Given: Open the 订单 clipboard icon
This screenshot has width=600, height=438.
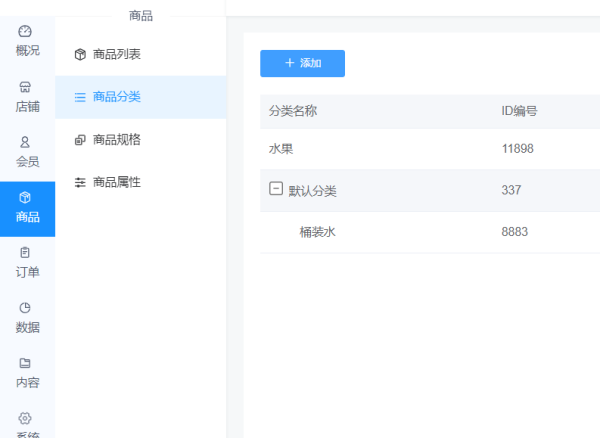Looking at the screenshot, I should click(x=27, y=253).
